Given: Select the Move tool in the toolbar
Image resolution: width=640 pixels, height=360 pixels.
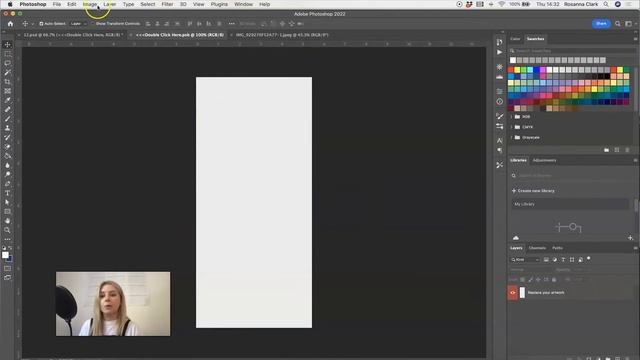Looking at the screenshot, I should tap(7, 44).
